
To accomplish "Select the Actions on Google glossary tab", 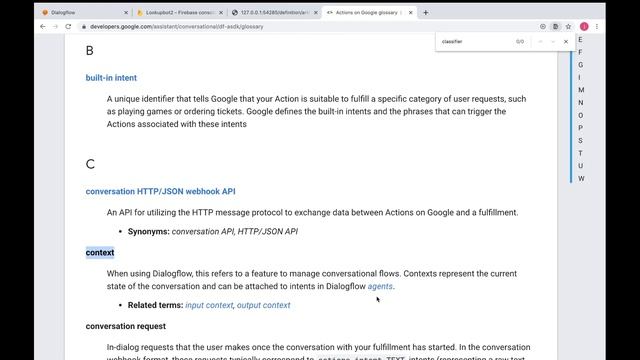I will (369, 13).
